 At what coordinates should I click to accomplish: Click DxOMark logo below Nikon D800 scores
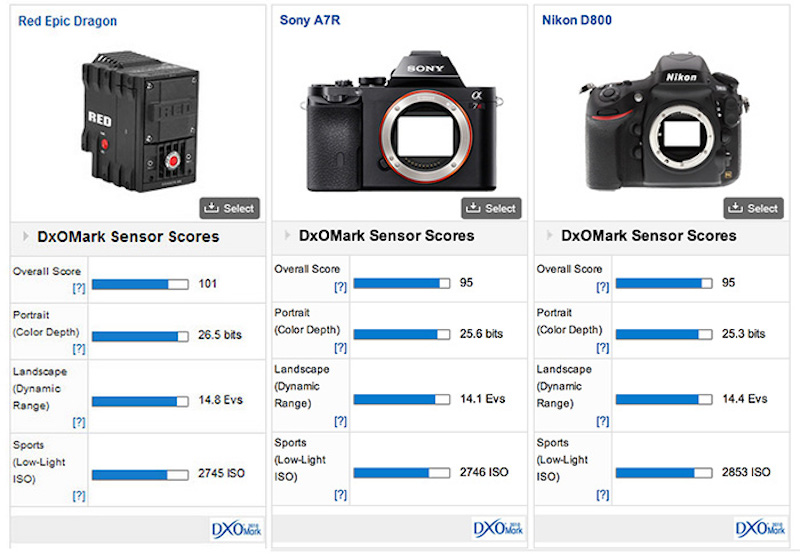(x=761, y=529)
